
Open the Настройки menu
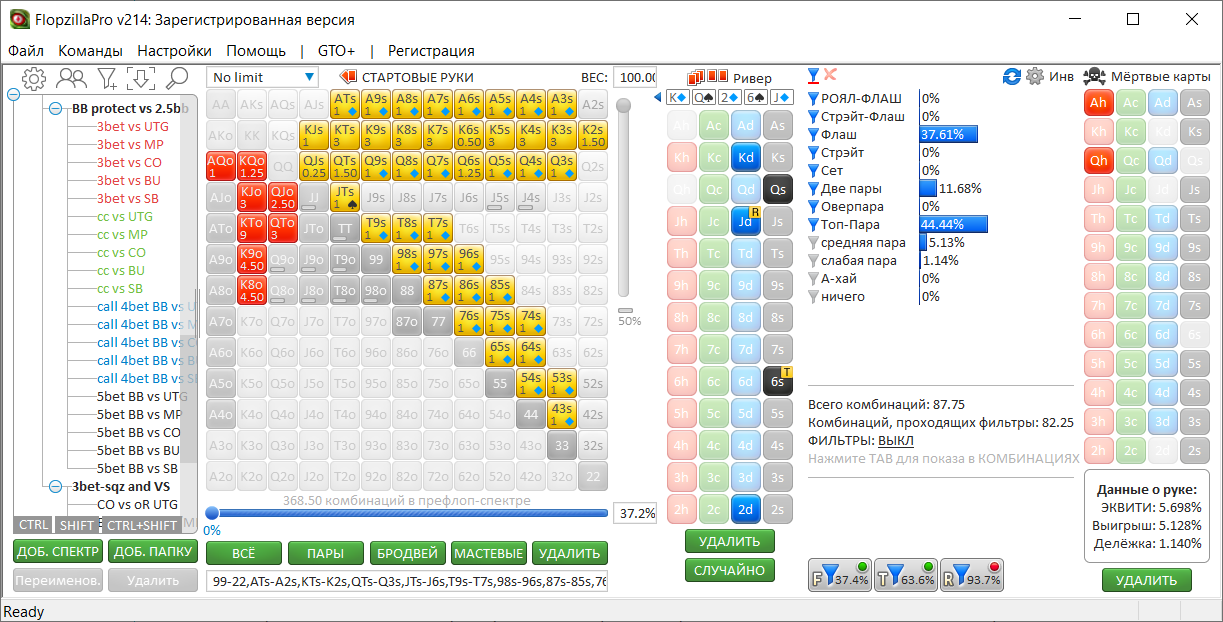point(174,50)
